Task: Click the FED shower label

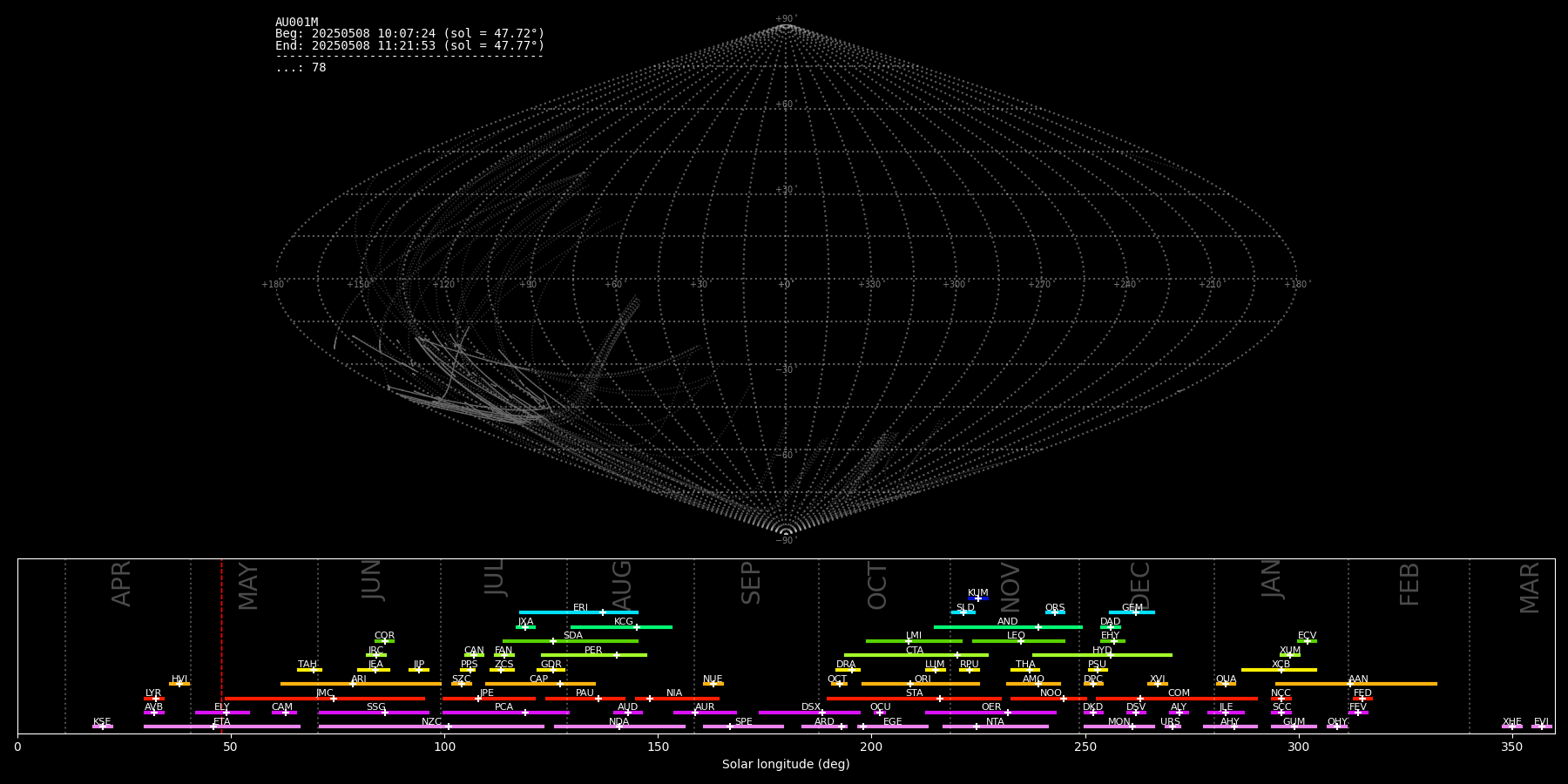Action: pos(1362,693)
